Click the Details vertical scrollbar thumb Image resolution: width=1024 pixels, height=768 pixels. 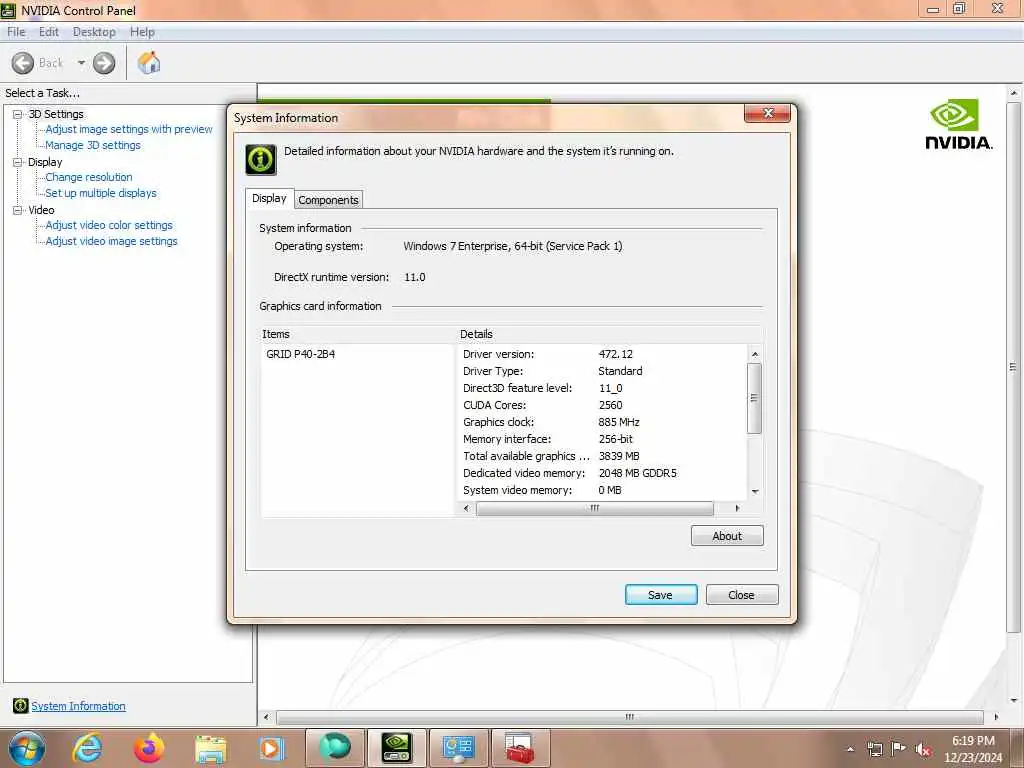coord(754,398)
